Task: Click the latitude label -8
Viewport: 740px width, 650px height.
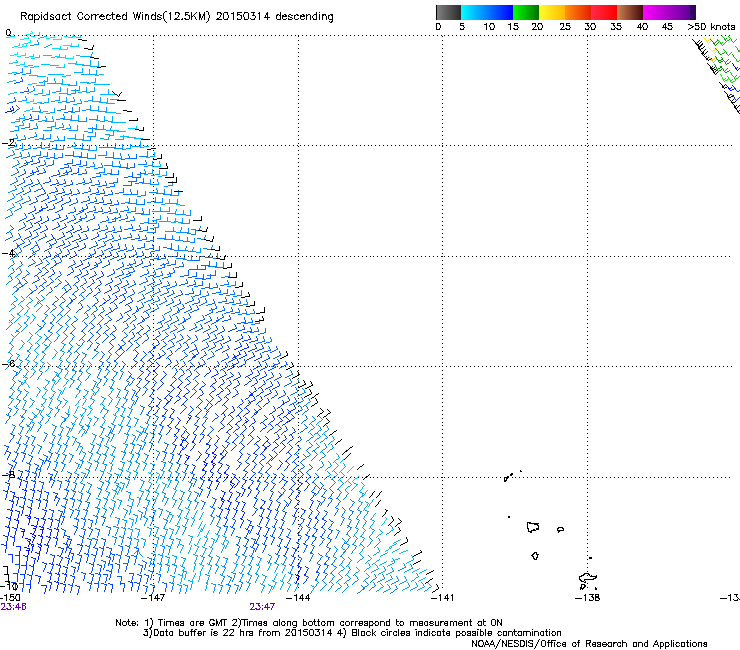Action: tap(8, 474)
